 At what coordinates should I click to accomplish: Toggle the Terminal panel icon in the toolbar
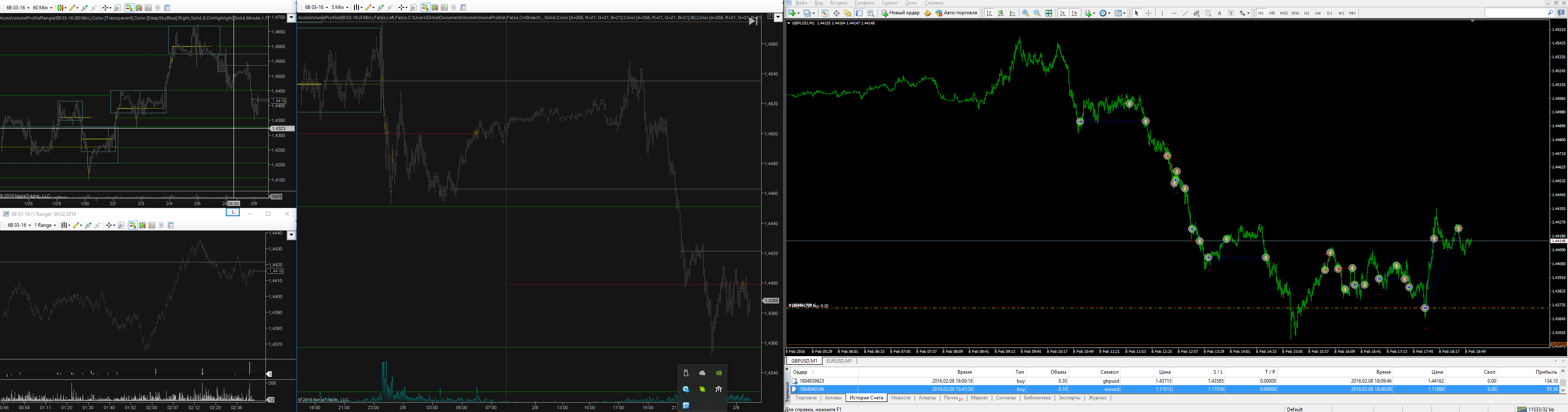[860, 13]
